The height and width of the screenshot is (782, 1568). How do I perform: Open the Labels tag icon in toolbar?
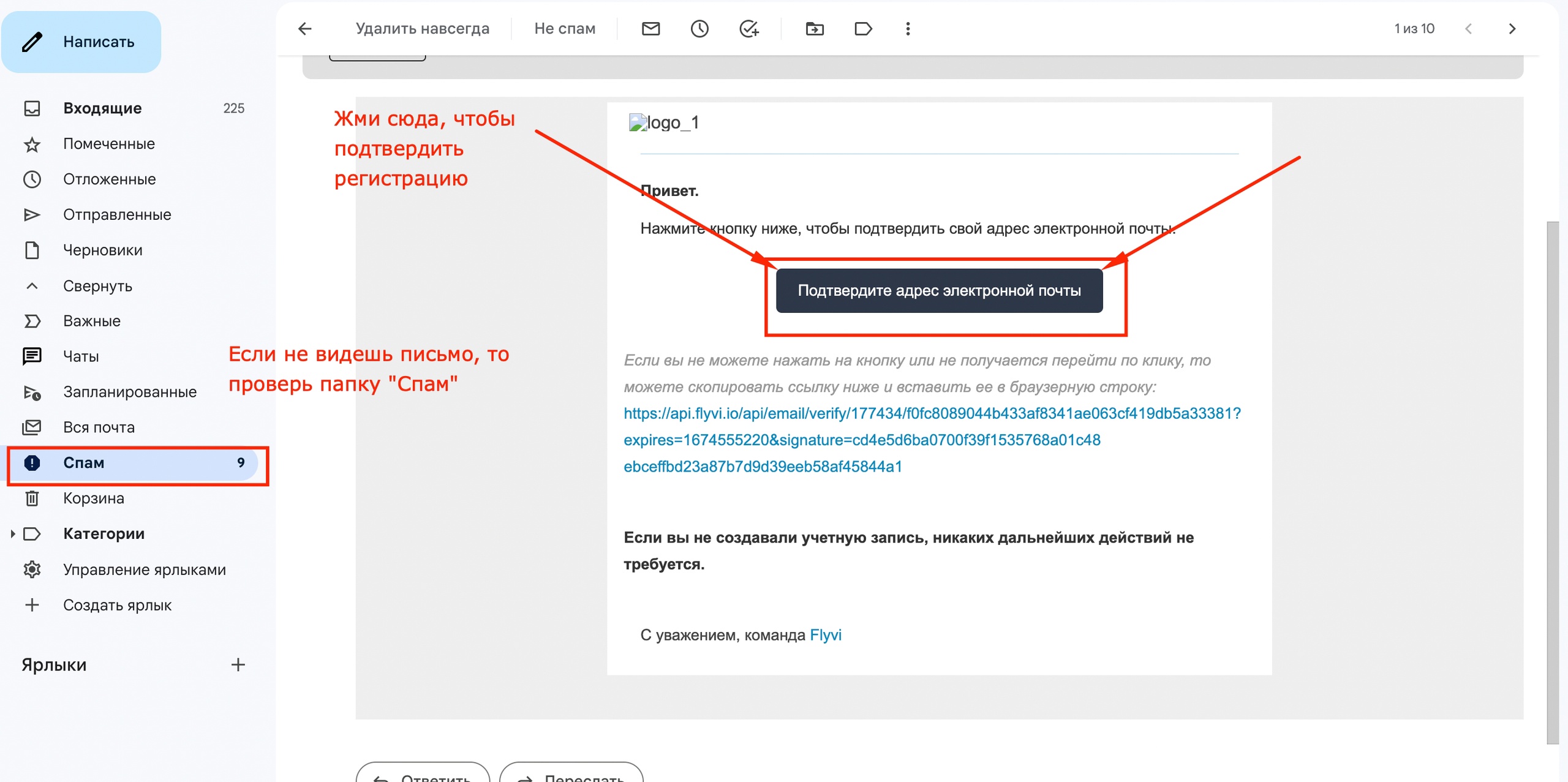click(x=863, y=29)
